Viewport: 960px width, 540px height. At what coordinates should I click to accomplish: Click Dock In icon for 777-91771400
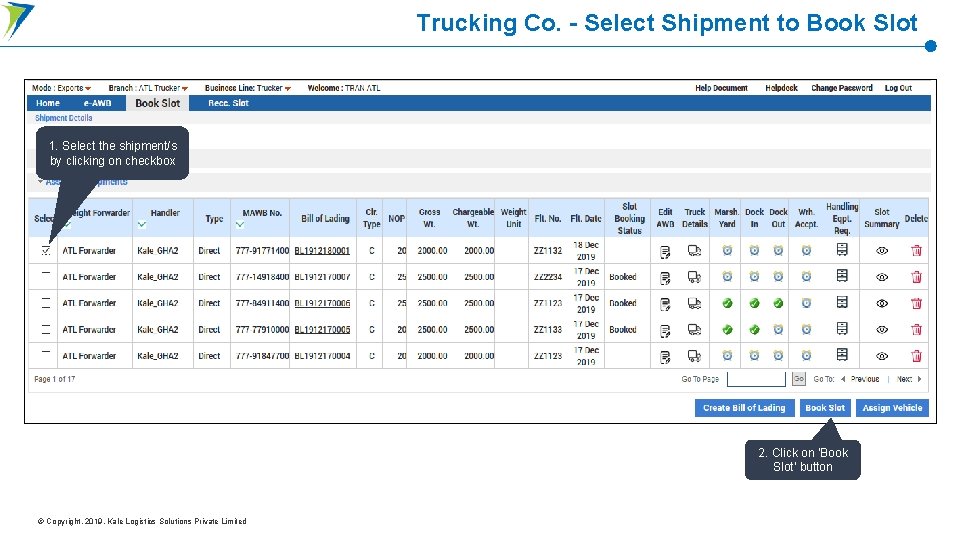pyautogui.click(x=754, y=250)
